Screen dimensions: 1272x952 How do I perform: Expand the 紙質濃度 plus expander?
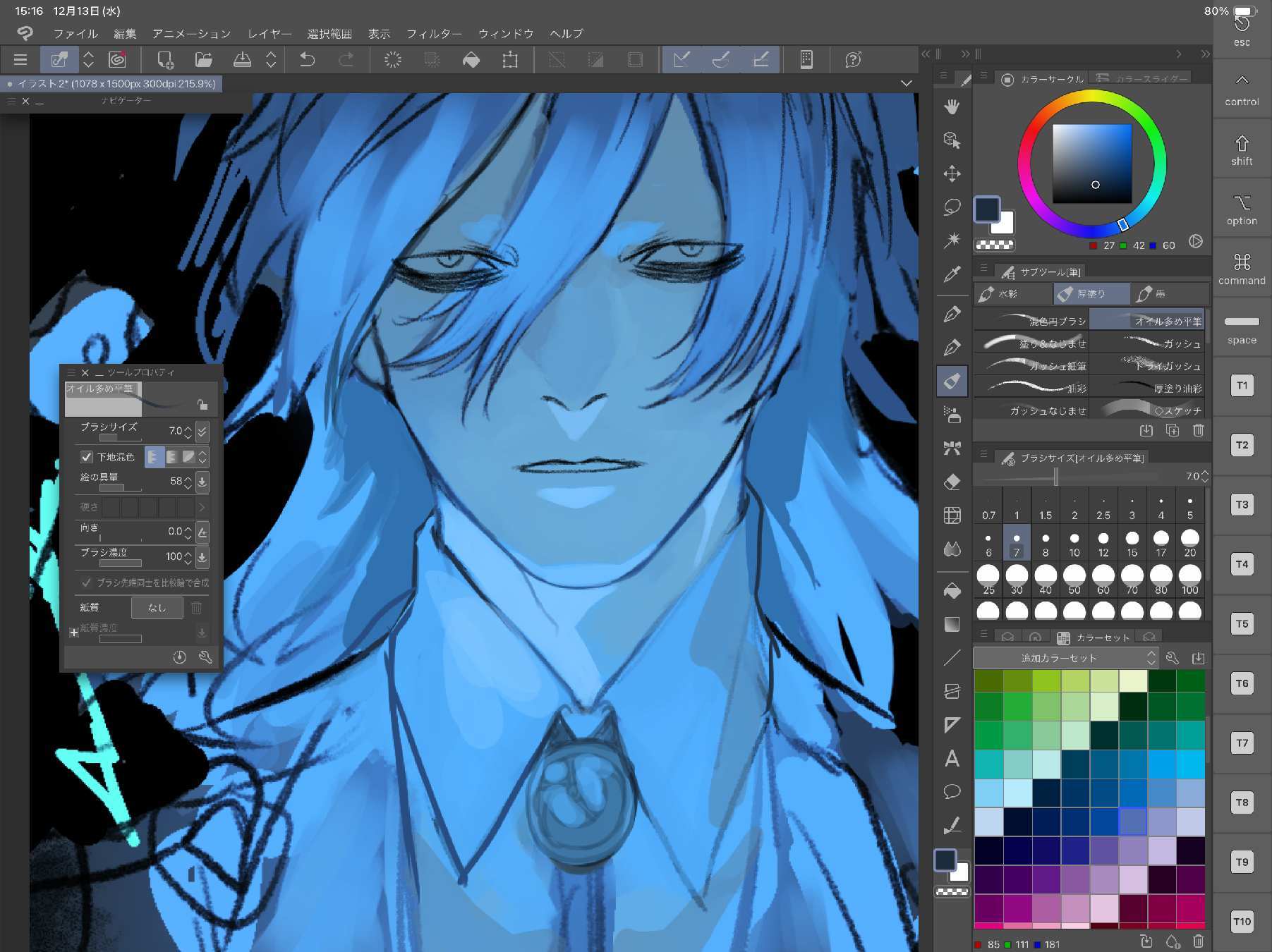coord(73,633)
